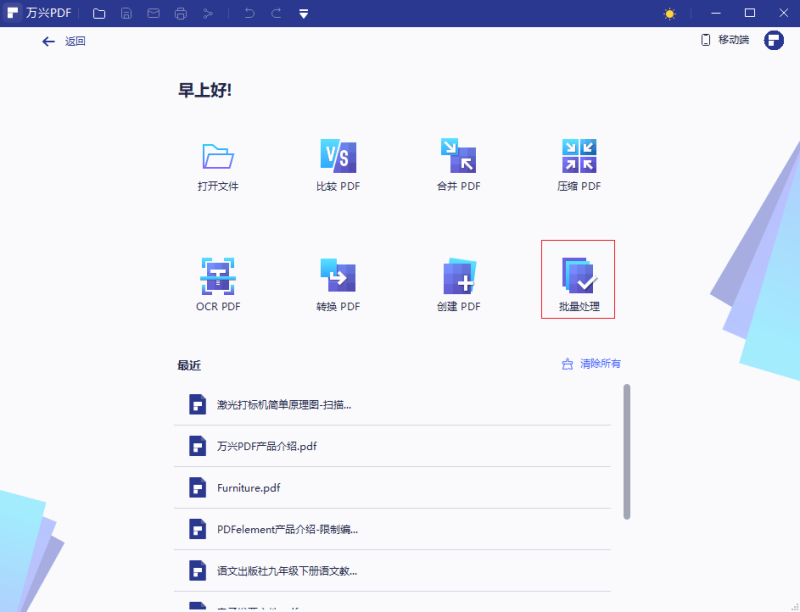Select the OCR PDF tool

click(217, 279)
